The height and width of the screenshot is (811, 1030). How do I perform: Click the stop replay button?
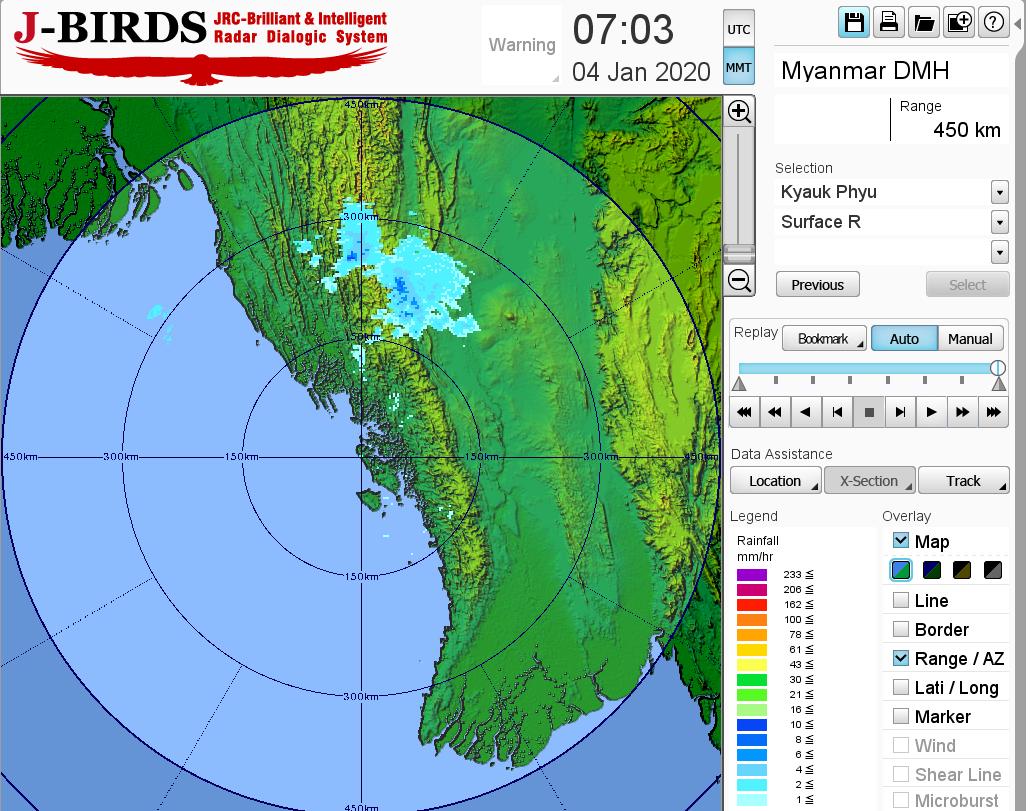point(869,411)
